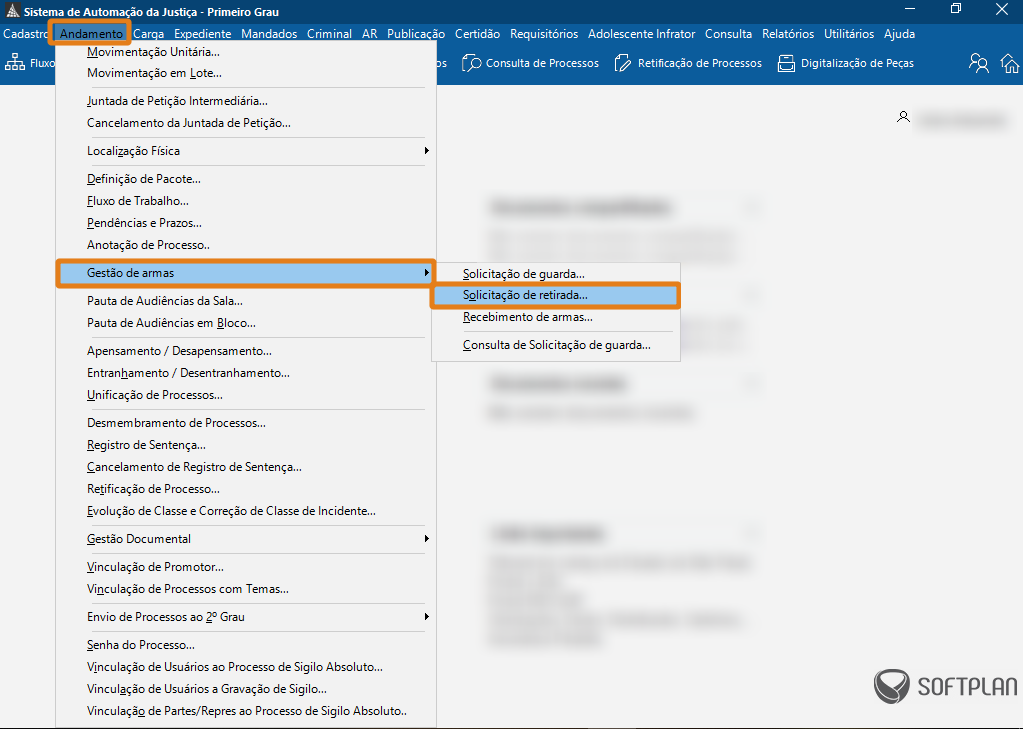Open Registro de Sentença entry
The height and width of the screenshot is (729, 1023).
tap(146, 445)
